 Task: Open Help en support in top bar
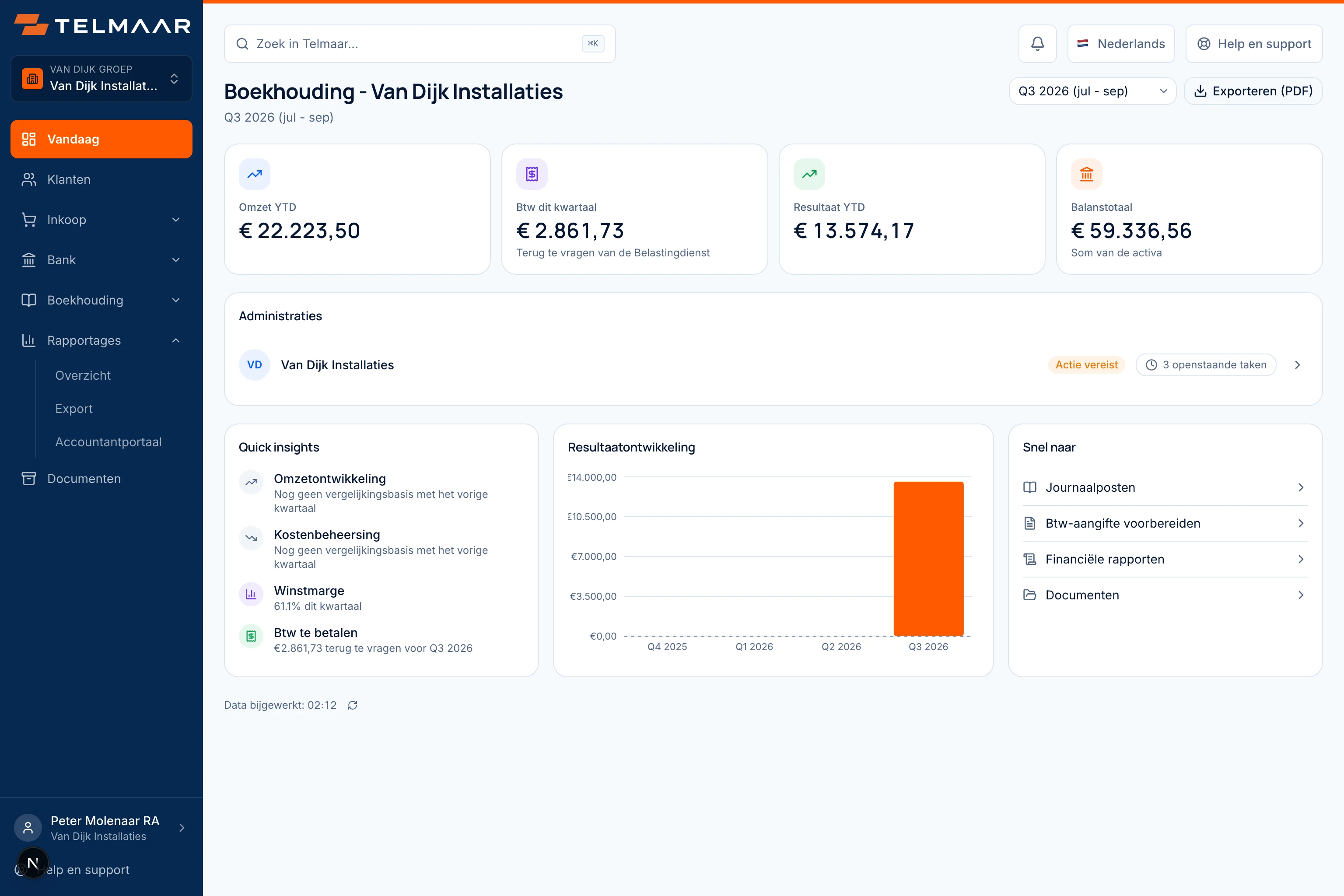[1254, 43]
